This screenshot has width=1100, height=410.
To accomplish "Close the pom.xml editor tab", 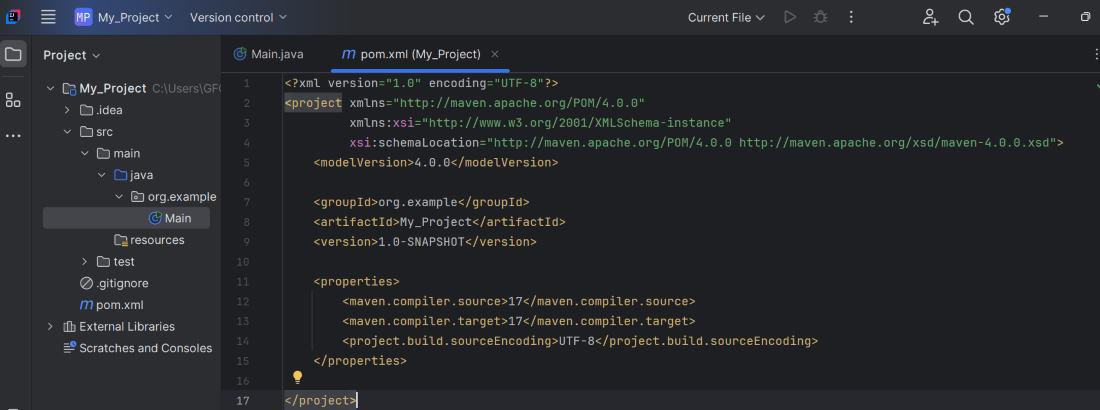I will point(495,54).
